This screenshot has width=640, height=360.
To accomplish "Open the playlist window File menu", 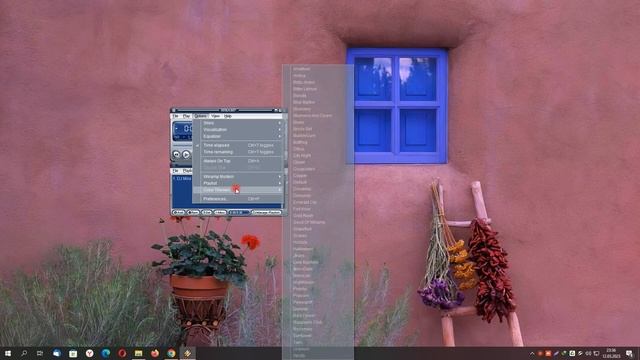I will tap(176, 171).
